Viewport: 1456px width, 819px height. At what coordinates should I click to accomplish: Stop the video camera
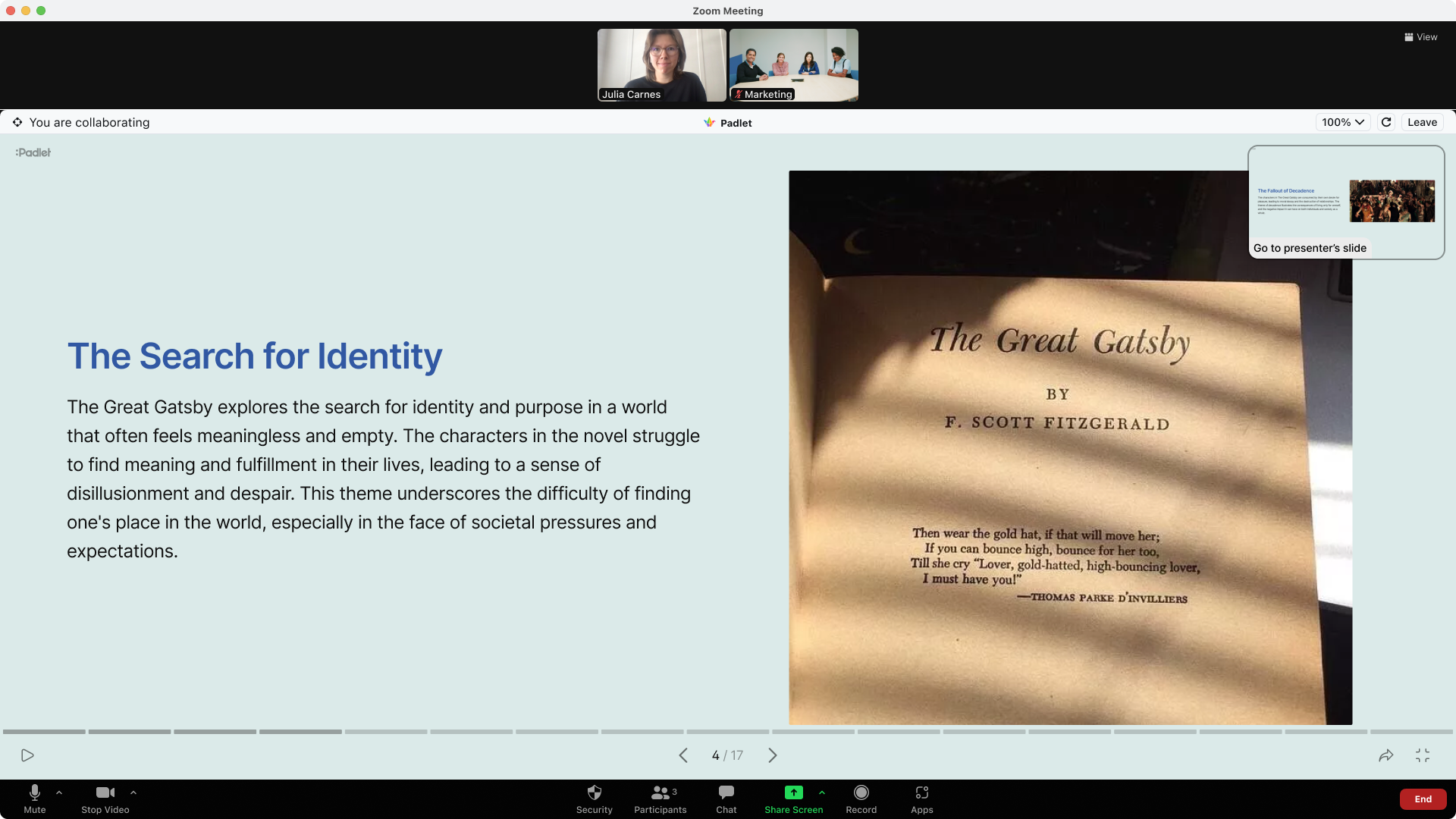105,799
